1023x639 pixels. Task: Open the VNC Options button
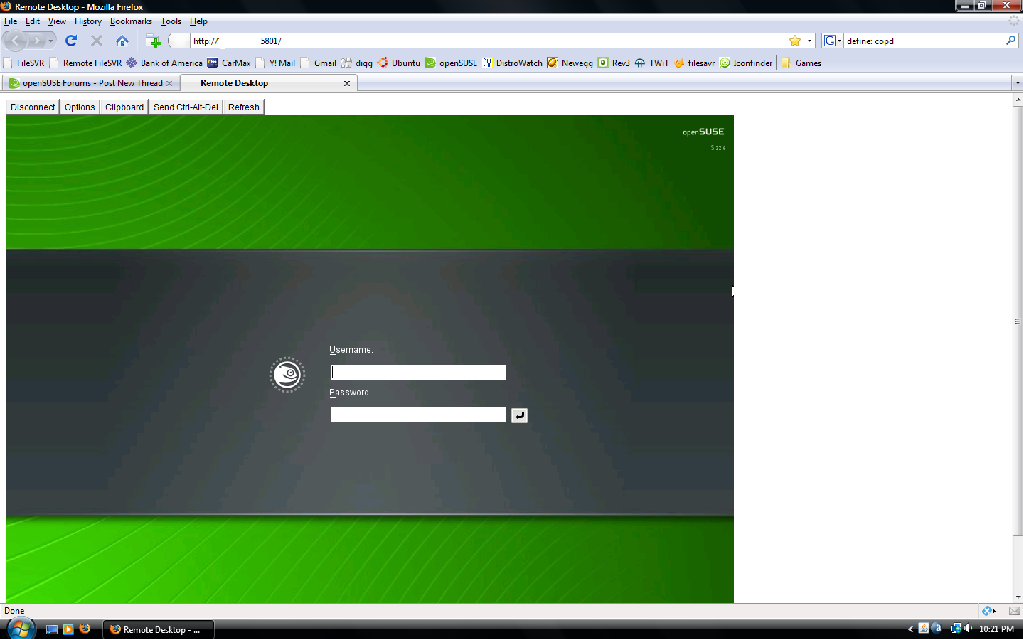[80, 107]
